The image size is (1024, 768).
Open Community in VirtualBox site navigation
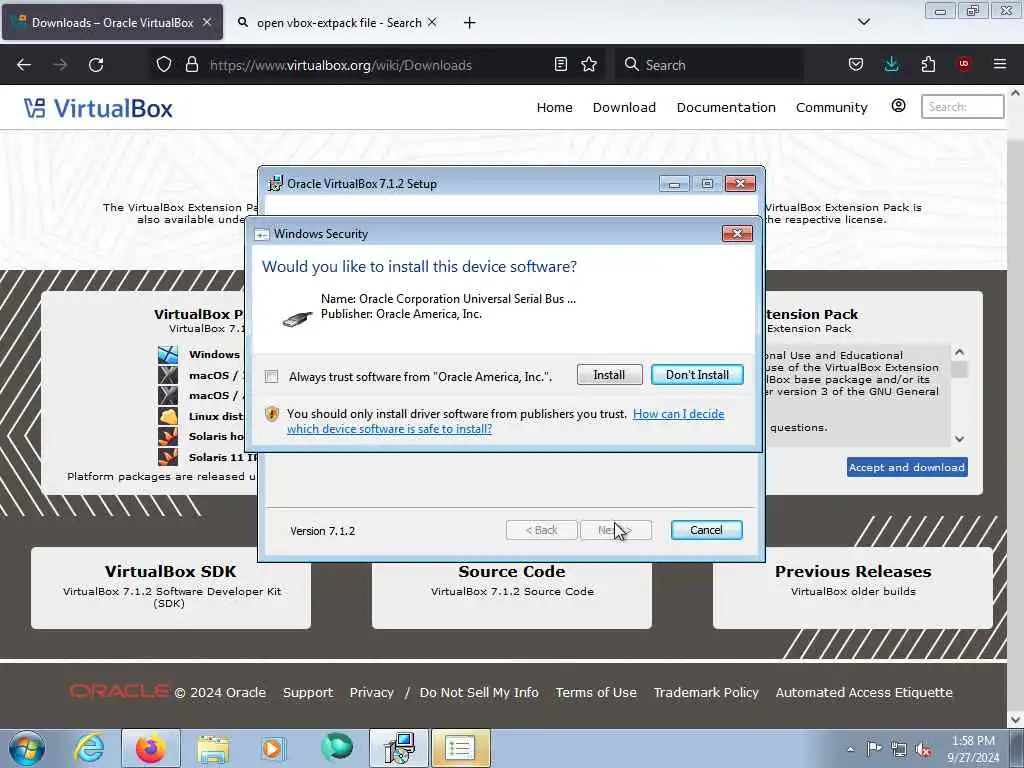[x=831, y=107]
